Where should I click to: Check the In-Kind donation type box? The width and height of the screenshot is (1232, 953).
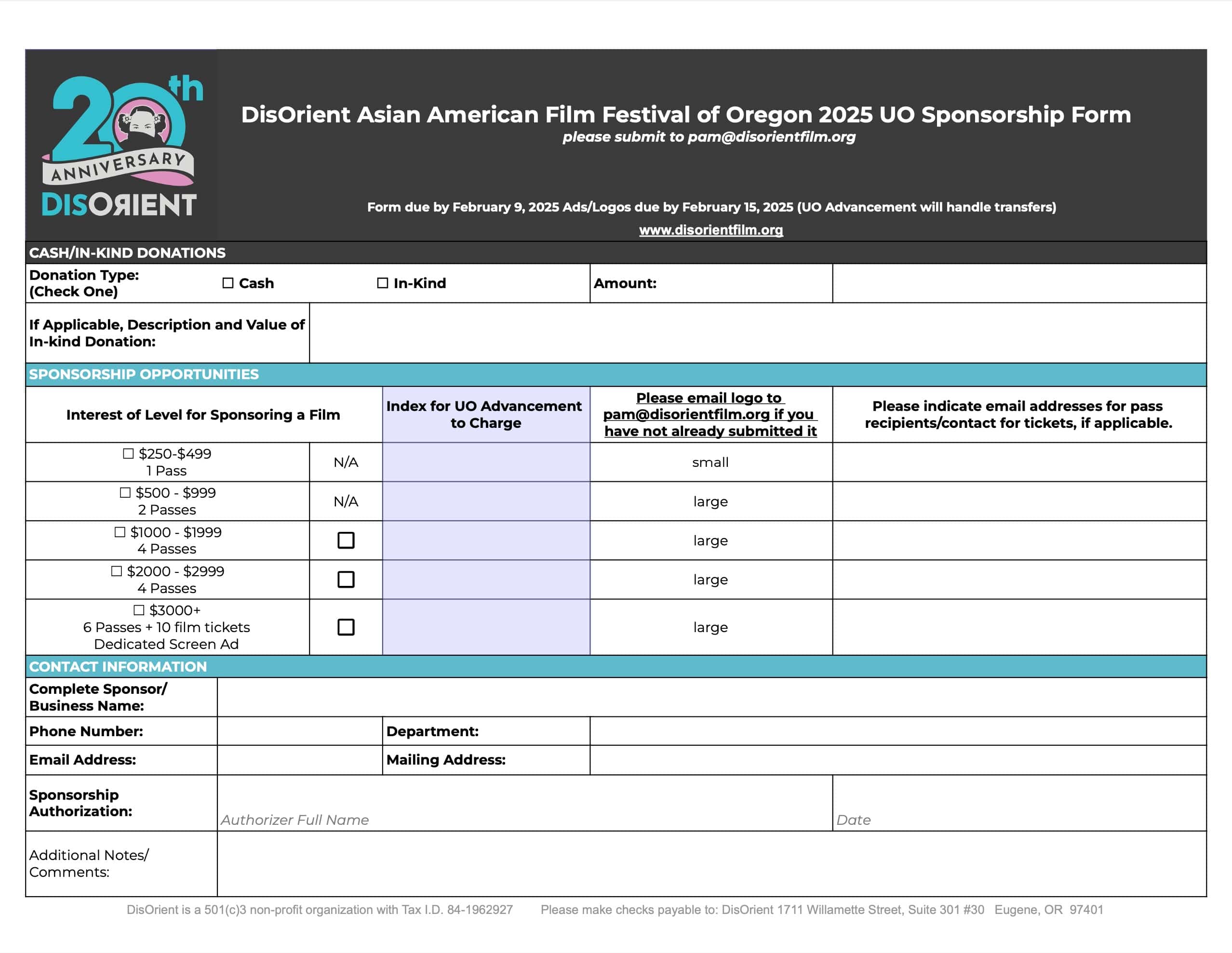click(x=382, y=283)
